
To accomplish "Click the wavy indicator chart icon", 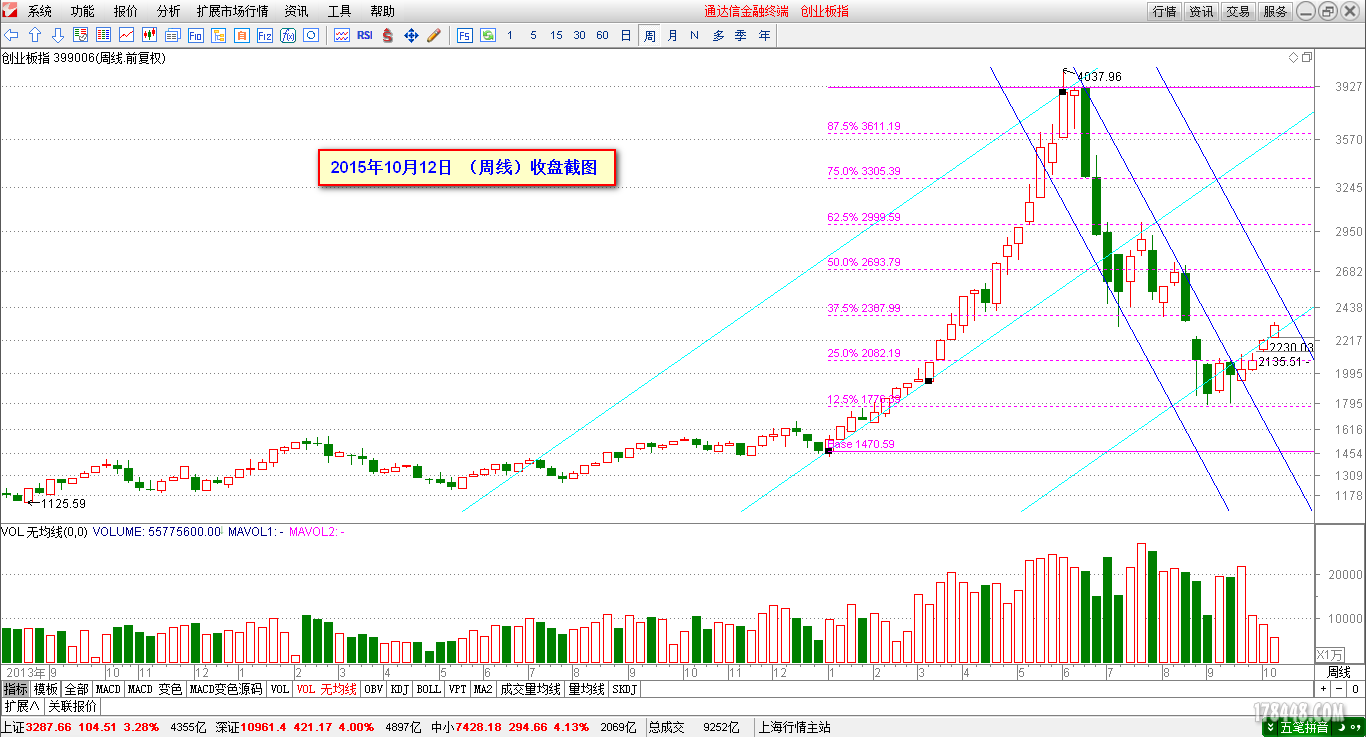I will pyautogui.click(x=341, y=35).
